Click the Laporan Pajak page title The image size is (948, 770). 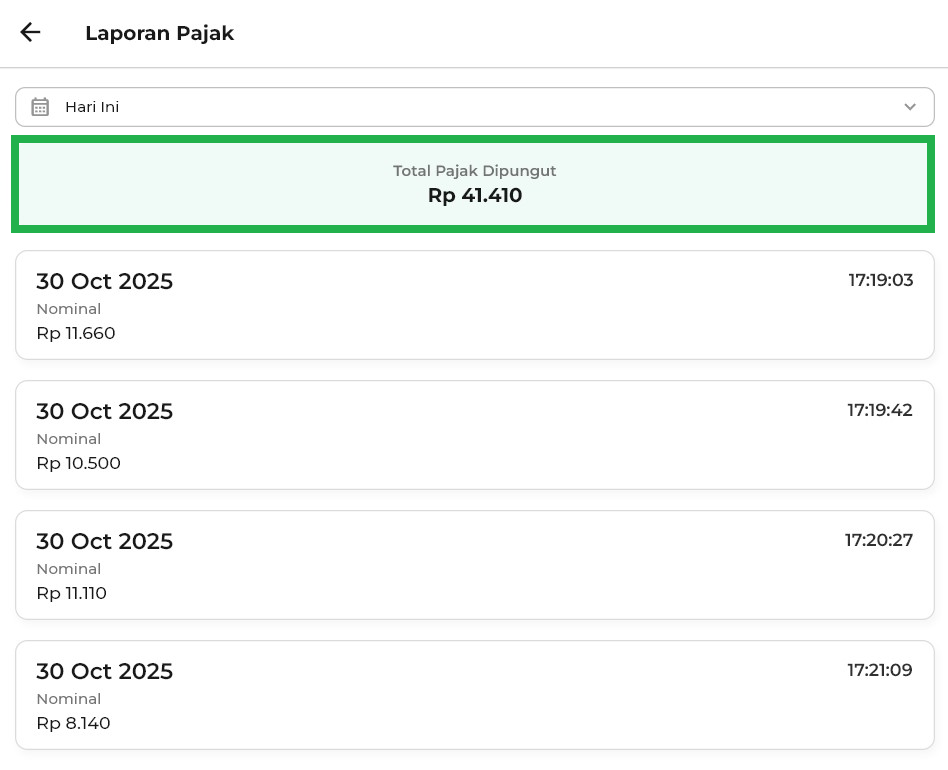[159, 33]
